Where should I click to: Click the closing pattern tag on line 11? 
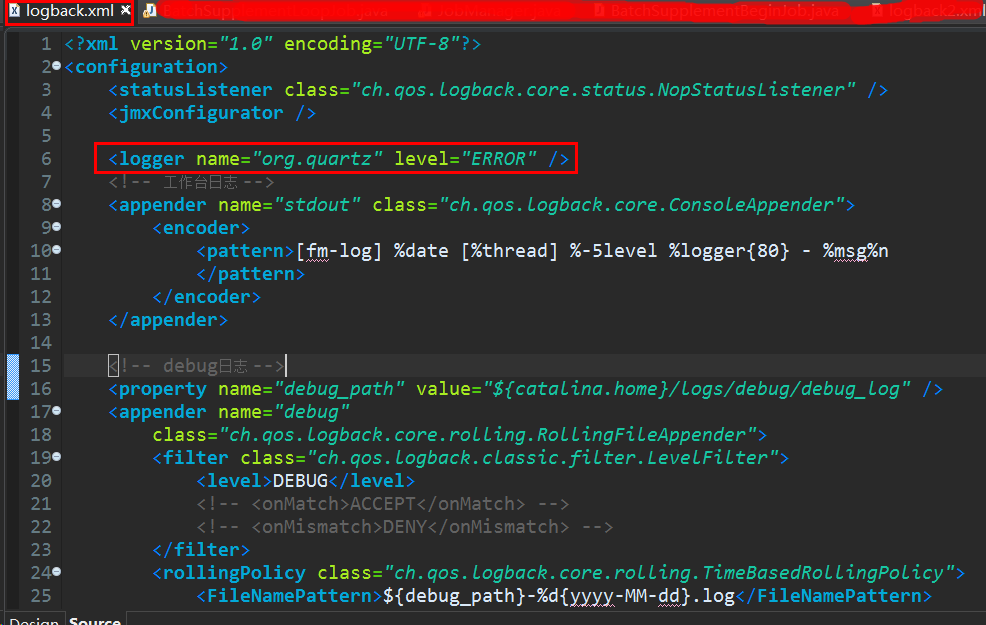[x=250, y=274]
